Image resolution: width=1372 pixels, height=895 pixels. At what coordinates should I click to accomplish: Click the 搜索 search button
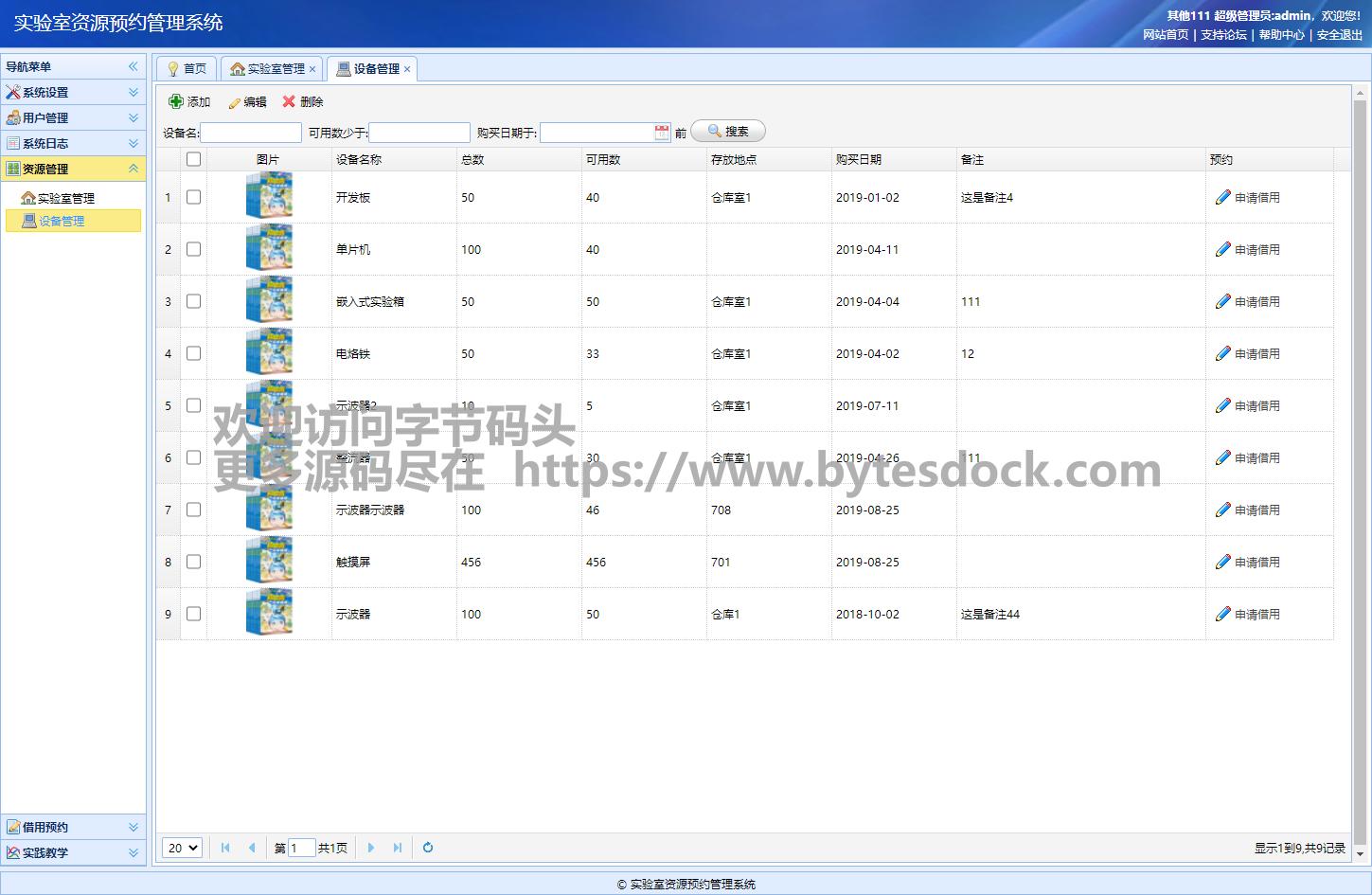coord(728,132)
